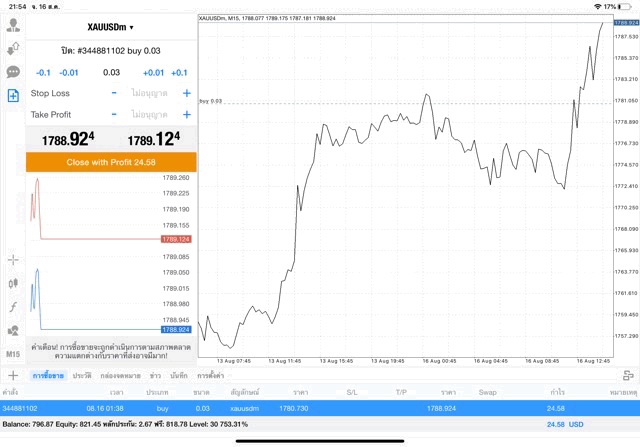Open the drawing objects shapes icon
The image size is (640, 447).
13,329
